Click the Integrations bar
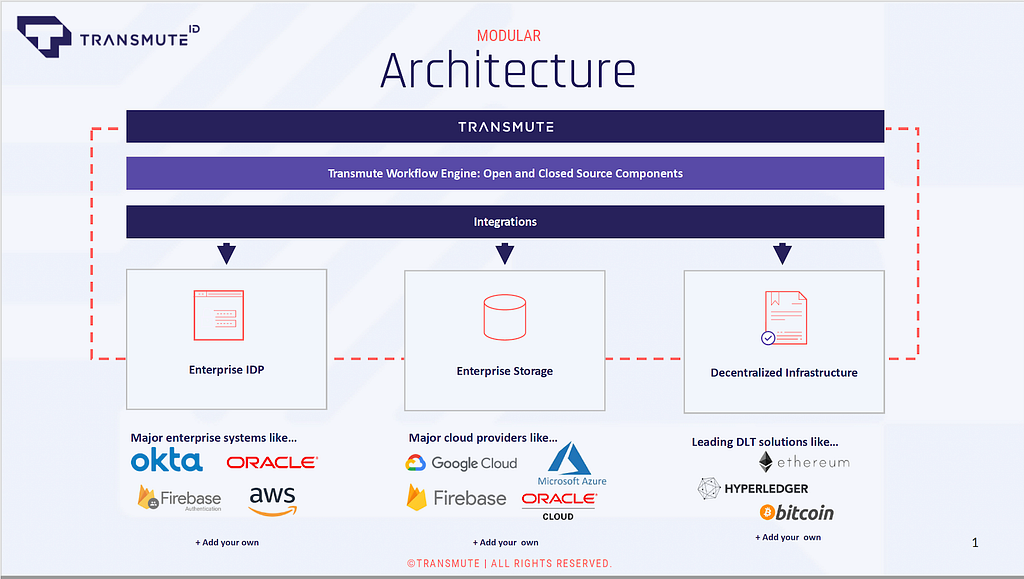This screenshot has width=1024, height=579. [x=505, y=222]
